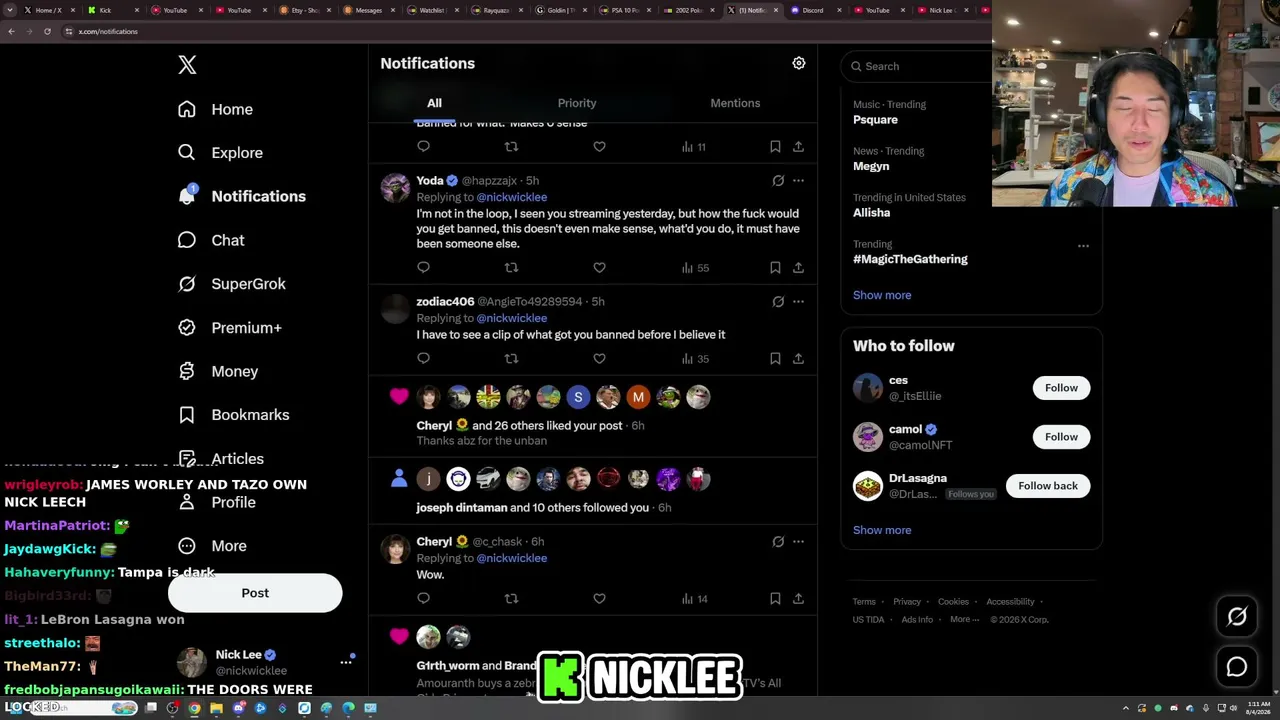
Task: Bookmark Cheryl's "Wow." post
Action: tap(775, 599)
